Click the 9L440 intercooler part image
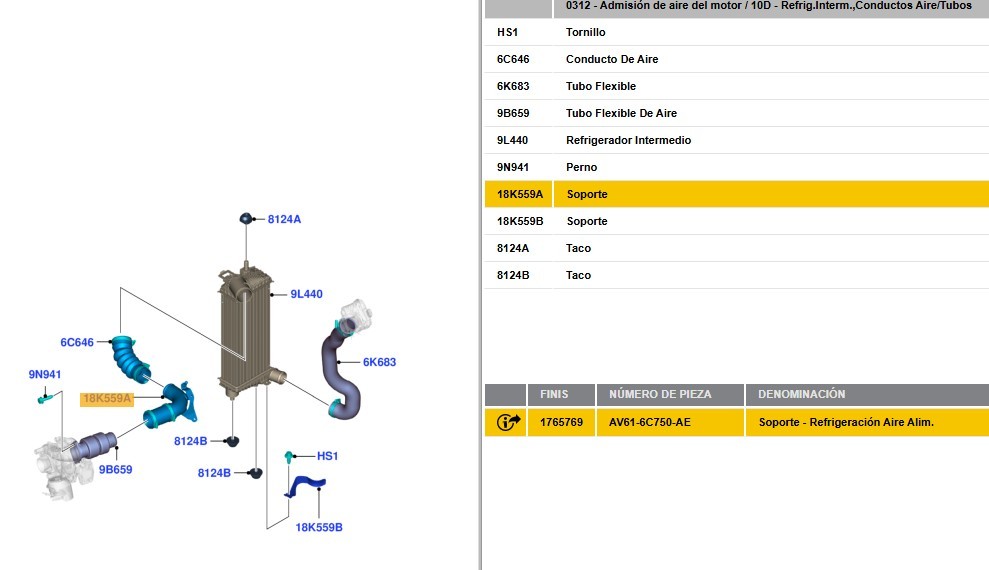Screen dimensions: 989x570 point(245,332)
